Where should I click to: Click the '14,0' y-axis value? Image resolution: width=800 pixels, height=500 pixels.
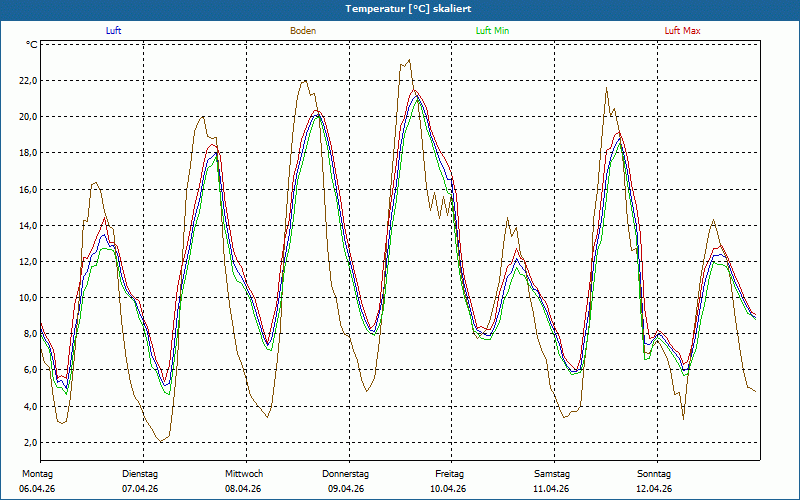[x=28, y=226]
